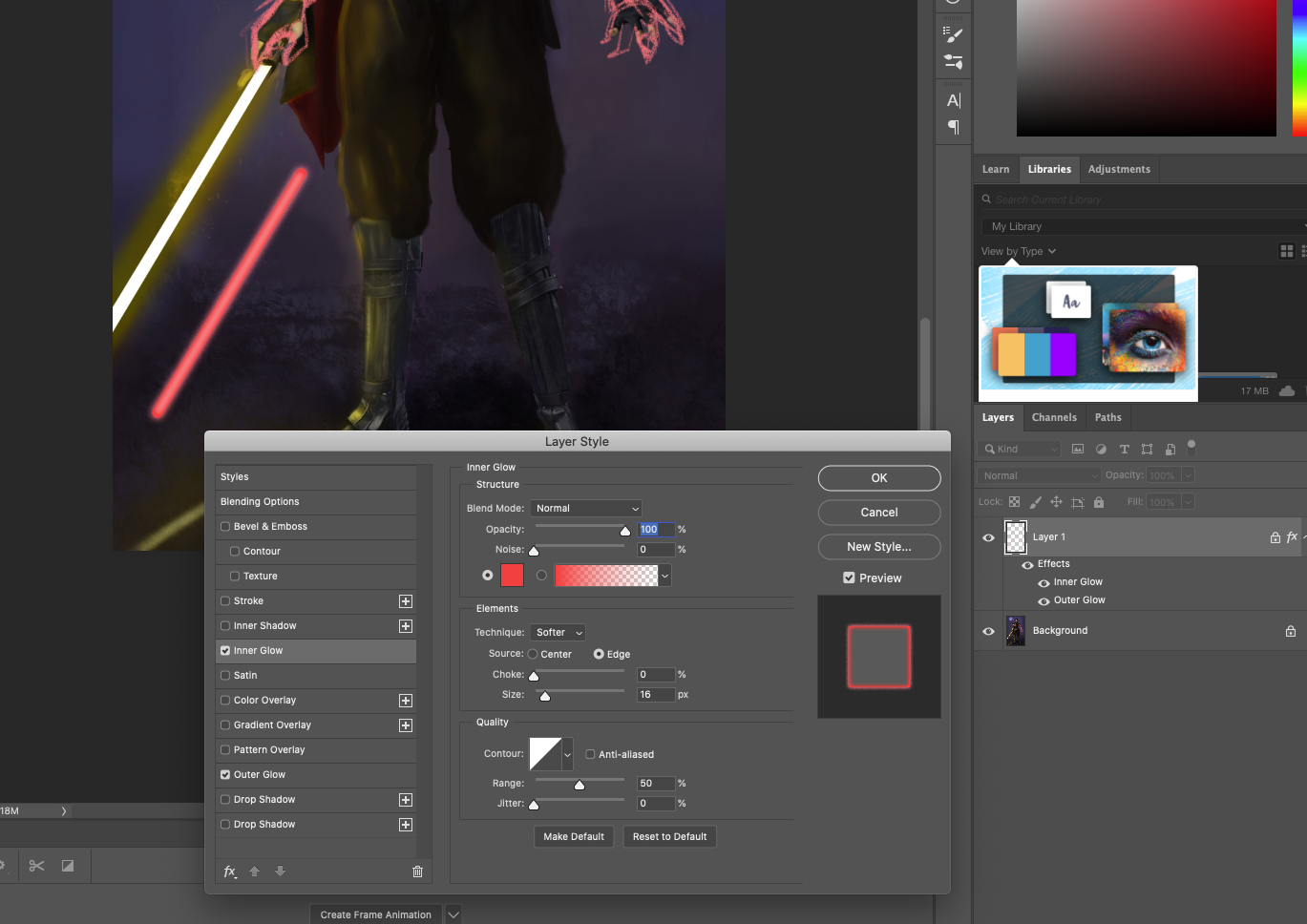1307x924 pixels.
Task: Delete effect with the trash icon
Action: [x=417, y=871]
